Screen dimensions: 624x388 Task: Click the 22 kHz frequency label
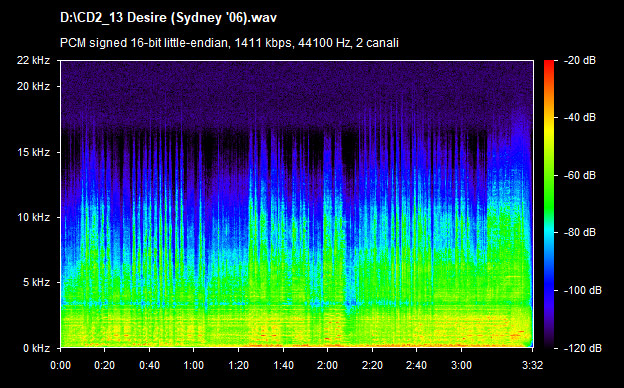[33, 60]
